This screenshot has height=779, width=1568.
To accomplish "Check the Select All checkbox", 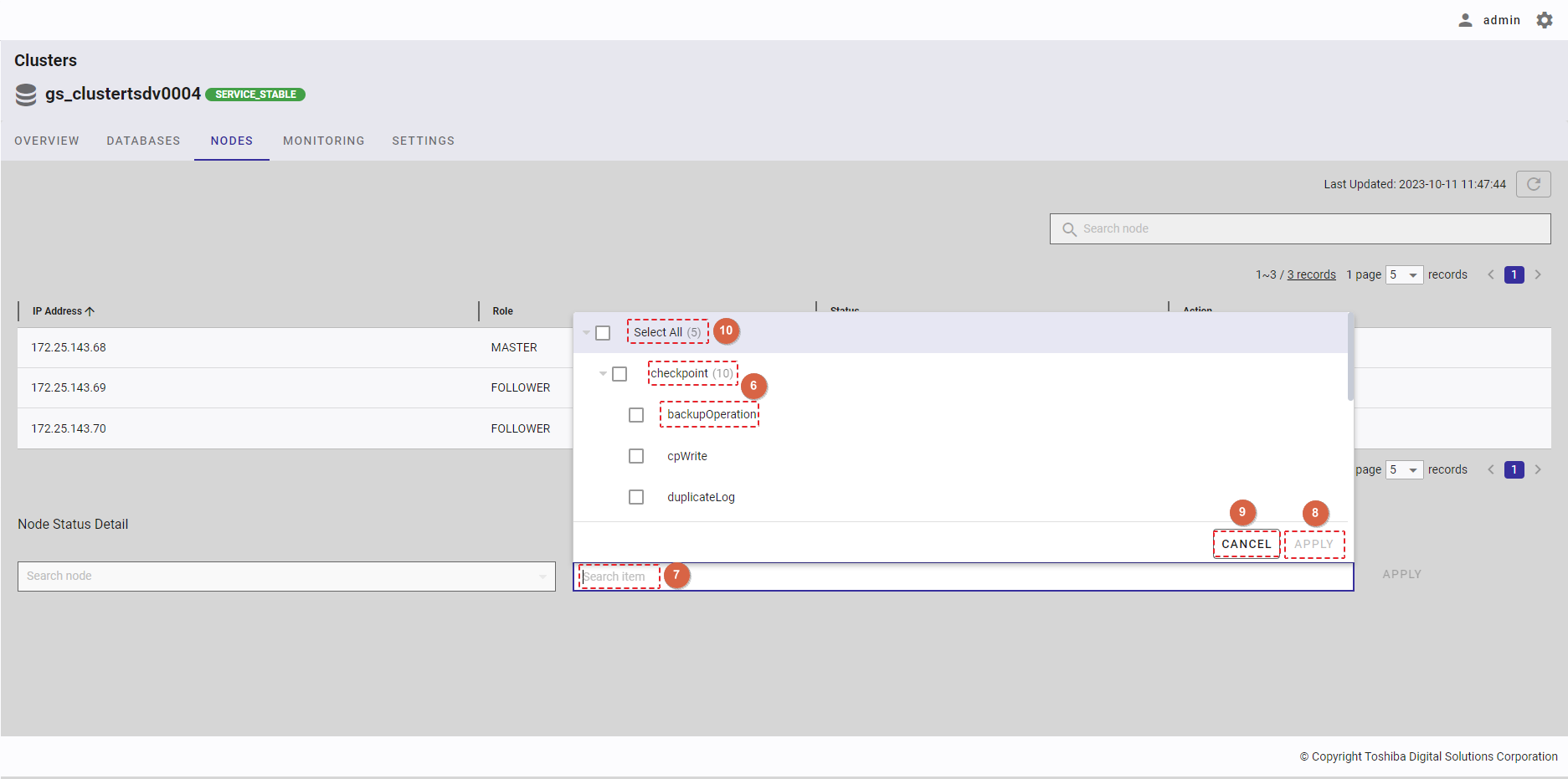I will click(603, 333).
